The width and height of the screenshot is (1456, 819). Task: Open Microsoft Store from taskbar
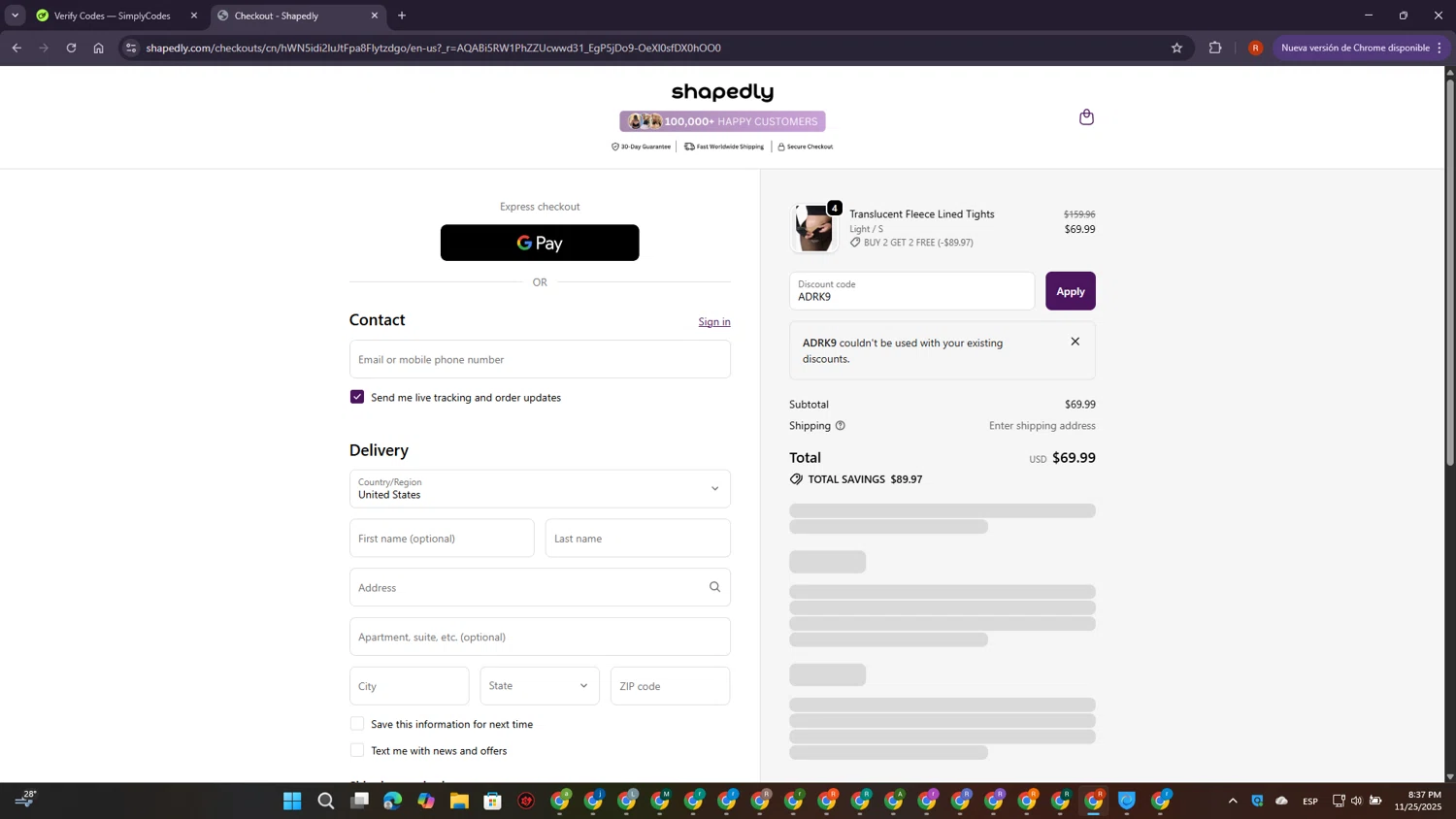coord(493,801)
